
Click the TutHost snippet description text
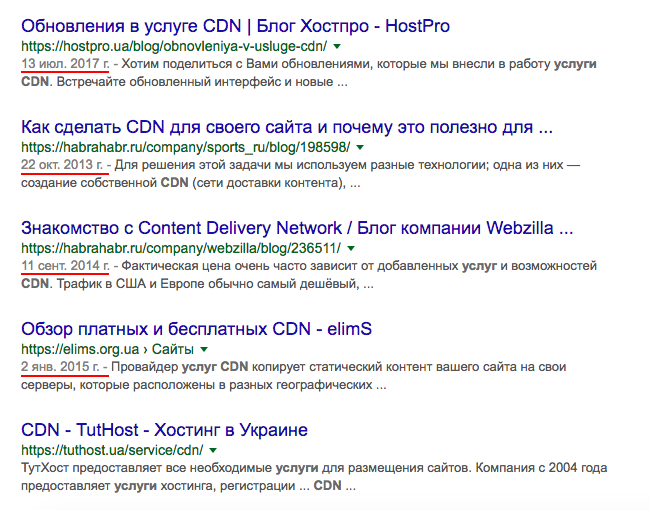[x=300, y=477]
